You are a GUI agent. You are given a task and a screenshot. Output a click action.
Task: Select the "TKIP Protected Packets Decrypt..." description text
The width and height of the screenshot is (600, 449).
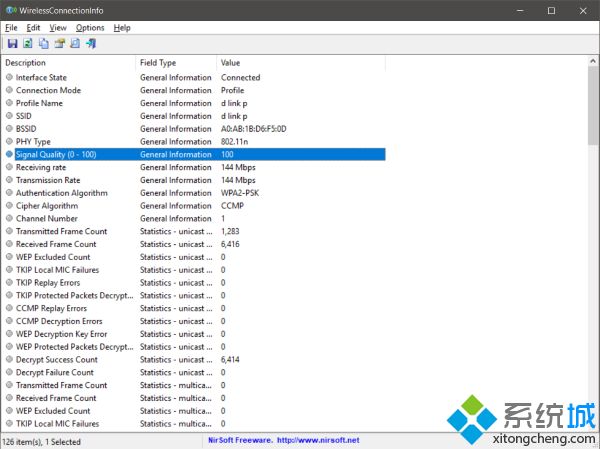point(75,295)
